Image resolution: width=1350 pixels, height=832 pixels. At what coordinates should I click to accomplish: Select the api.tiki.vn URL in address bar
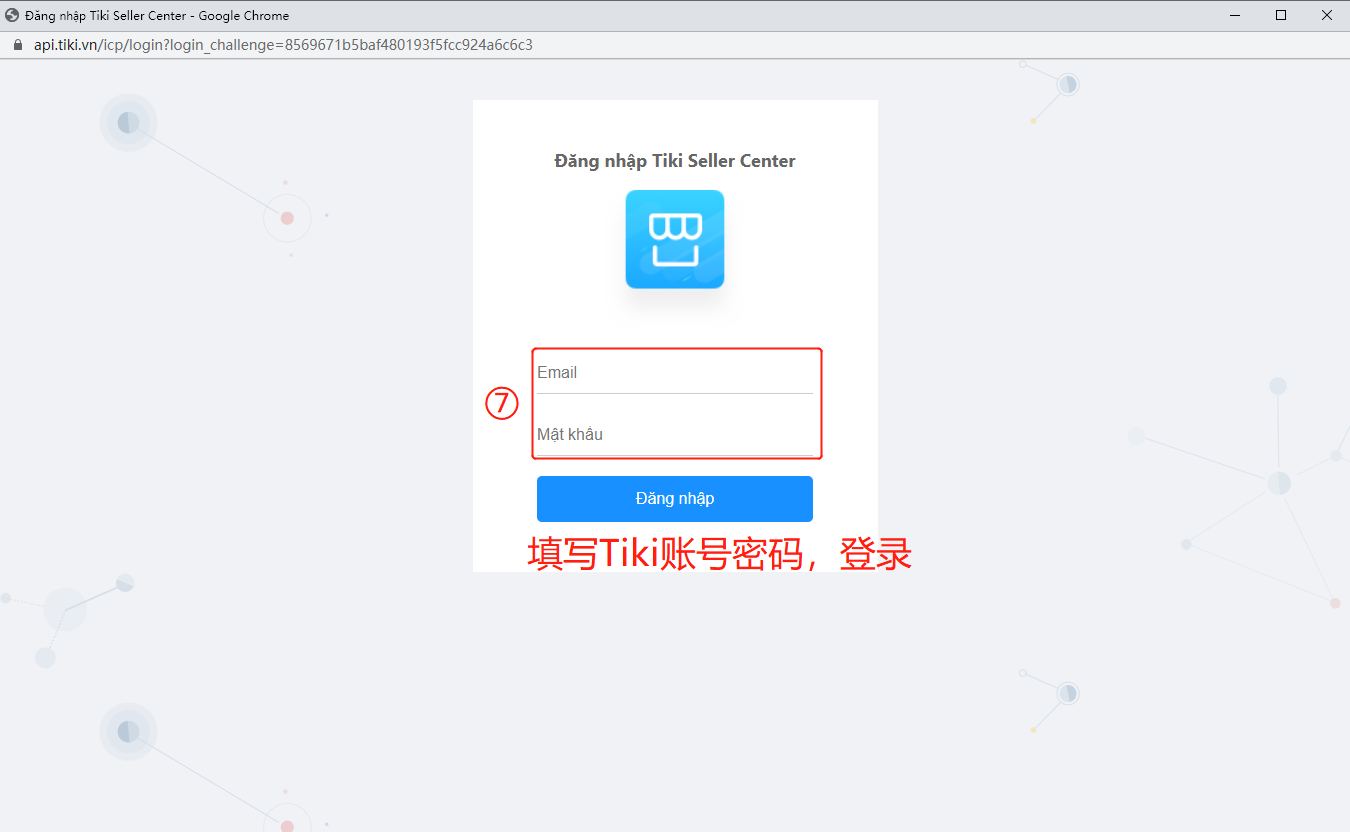(x=283, y=45)
